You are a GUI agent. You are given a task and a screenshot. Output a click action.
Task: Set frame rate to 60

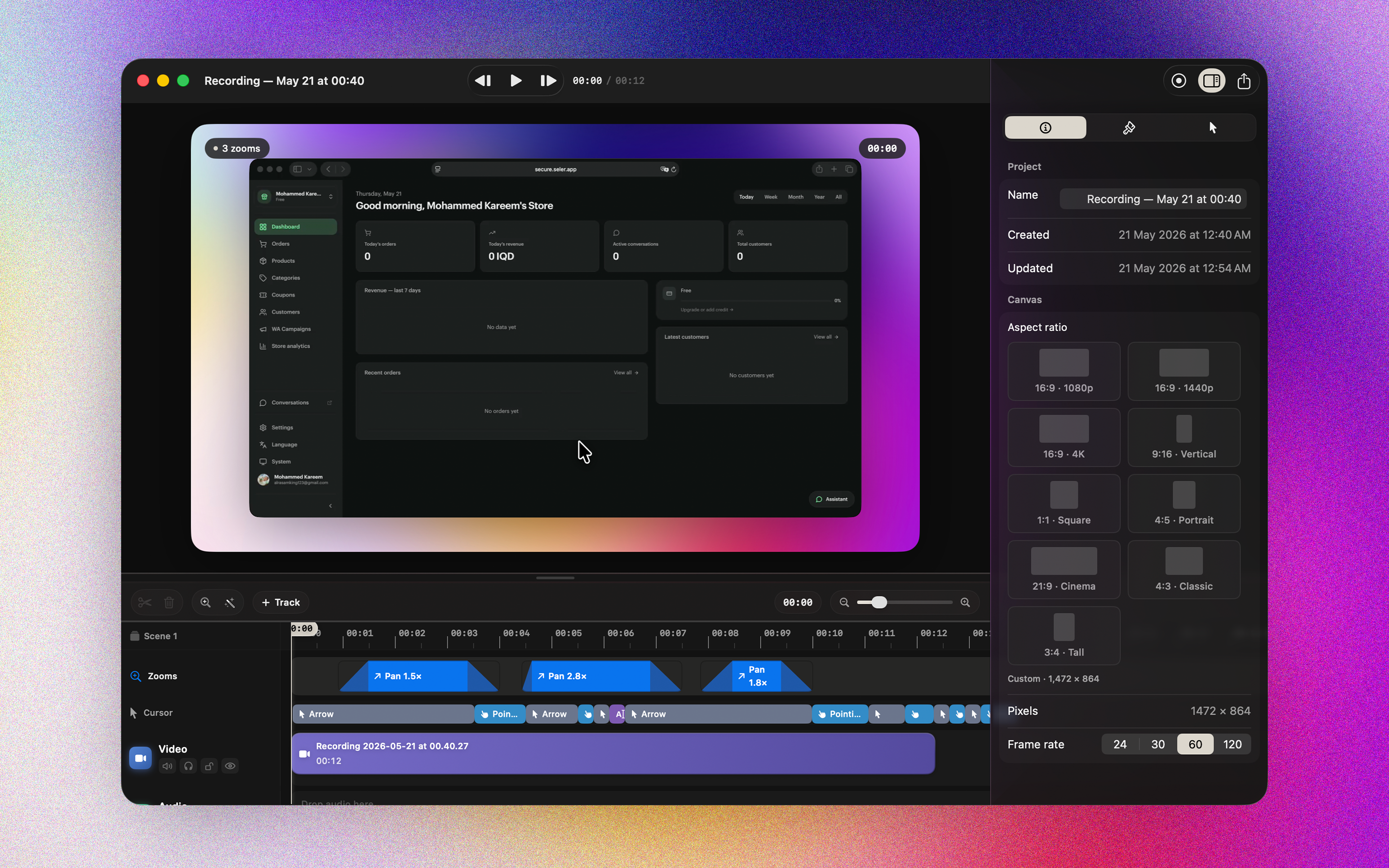(1195, 744)
